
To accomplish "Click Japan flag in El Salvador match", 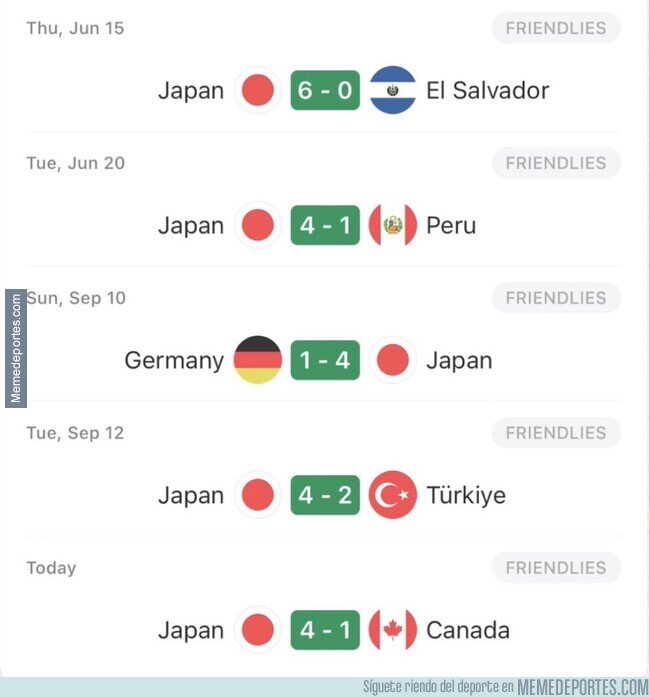I will (258, 90).
